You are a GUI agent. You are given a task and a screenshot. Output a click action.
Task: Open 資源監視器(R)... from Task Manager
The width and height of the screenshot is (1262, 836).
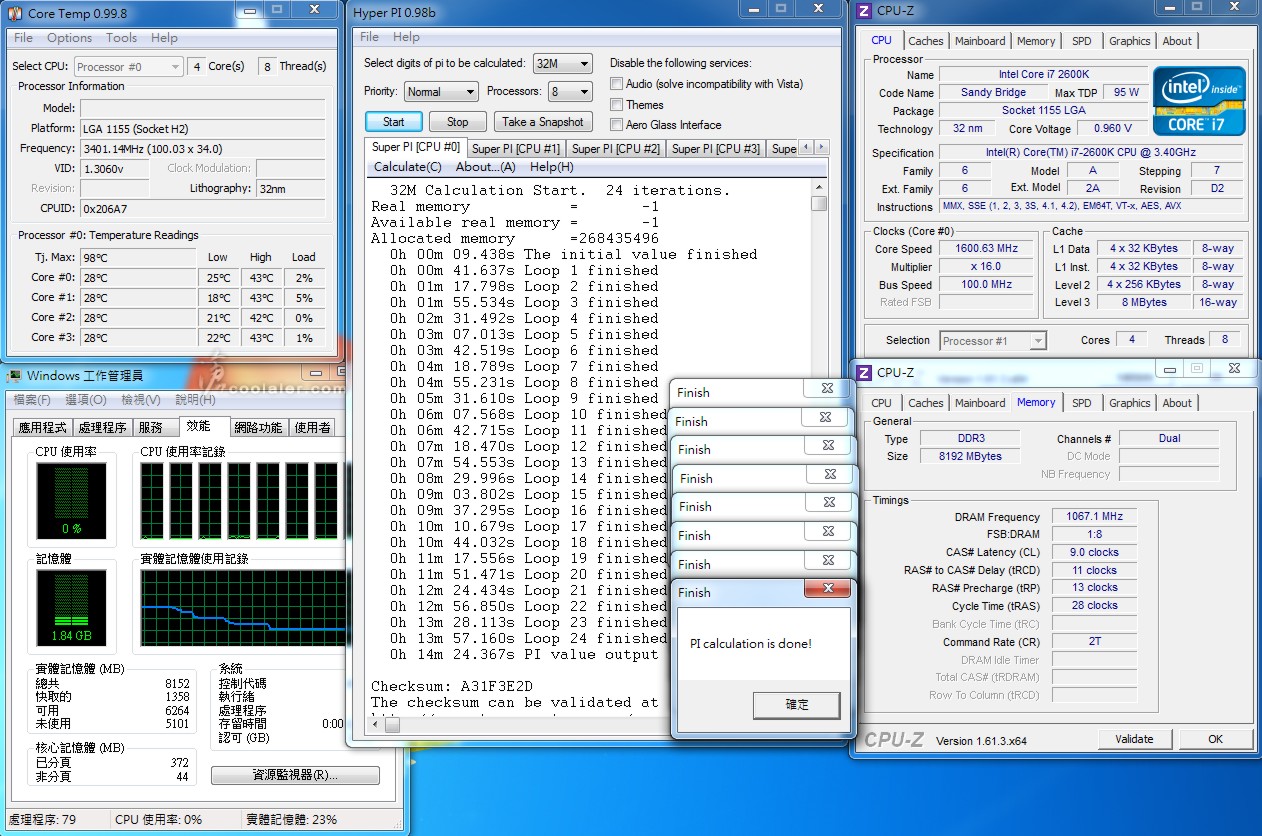click(x=295, y=775)
